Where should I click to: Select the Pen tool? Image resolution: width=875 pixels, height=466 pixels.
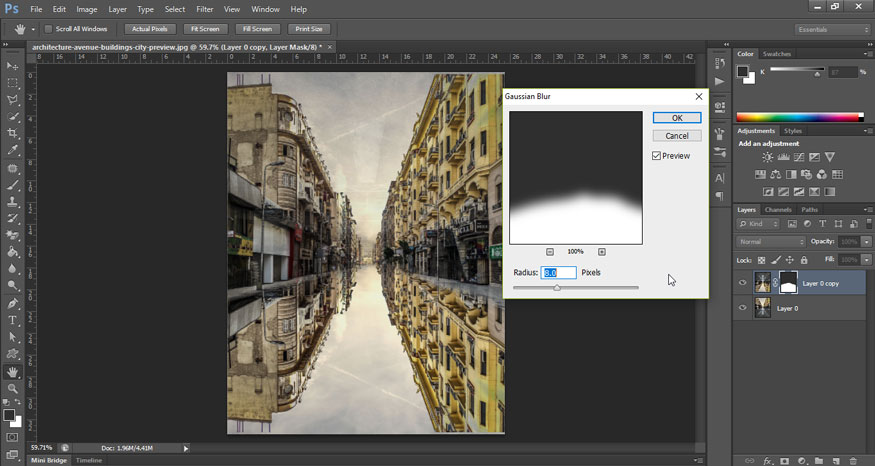(x=12, y=303)
